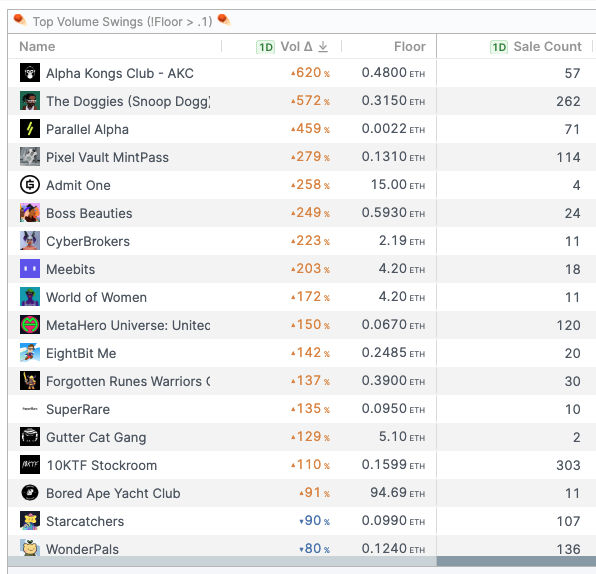This screenshot has width=596, height=574.
Task: Open the 10KTF Stockroom collection name
Action: [x=101, y=465]
